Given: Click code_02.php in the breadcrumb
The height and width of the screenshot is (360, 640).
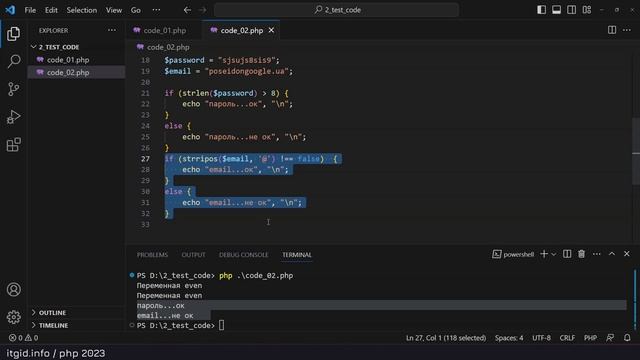Looking at the screenshot, I should pos(168,47).
